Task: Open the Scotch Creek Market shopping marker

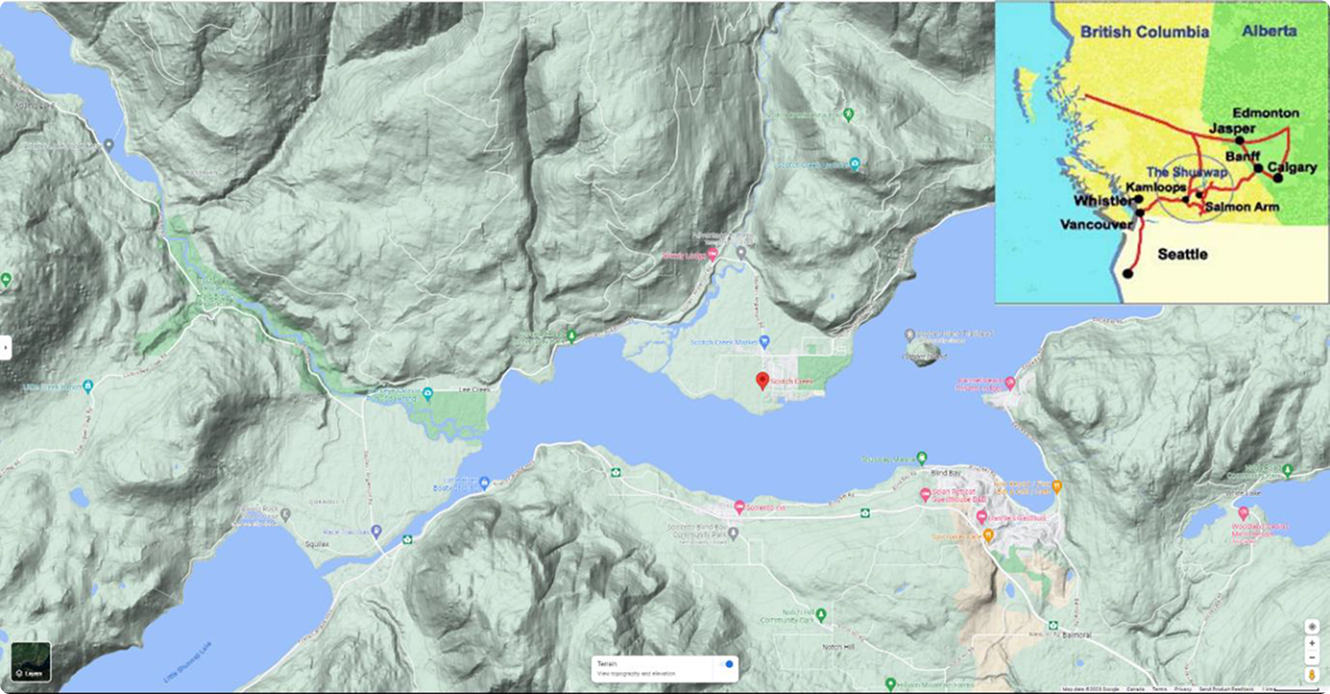Action: 765,342
